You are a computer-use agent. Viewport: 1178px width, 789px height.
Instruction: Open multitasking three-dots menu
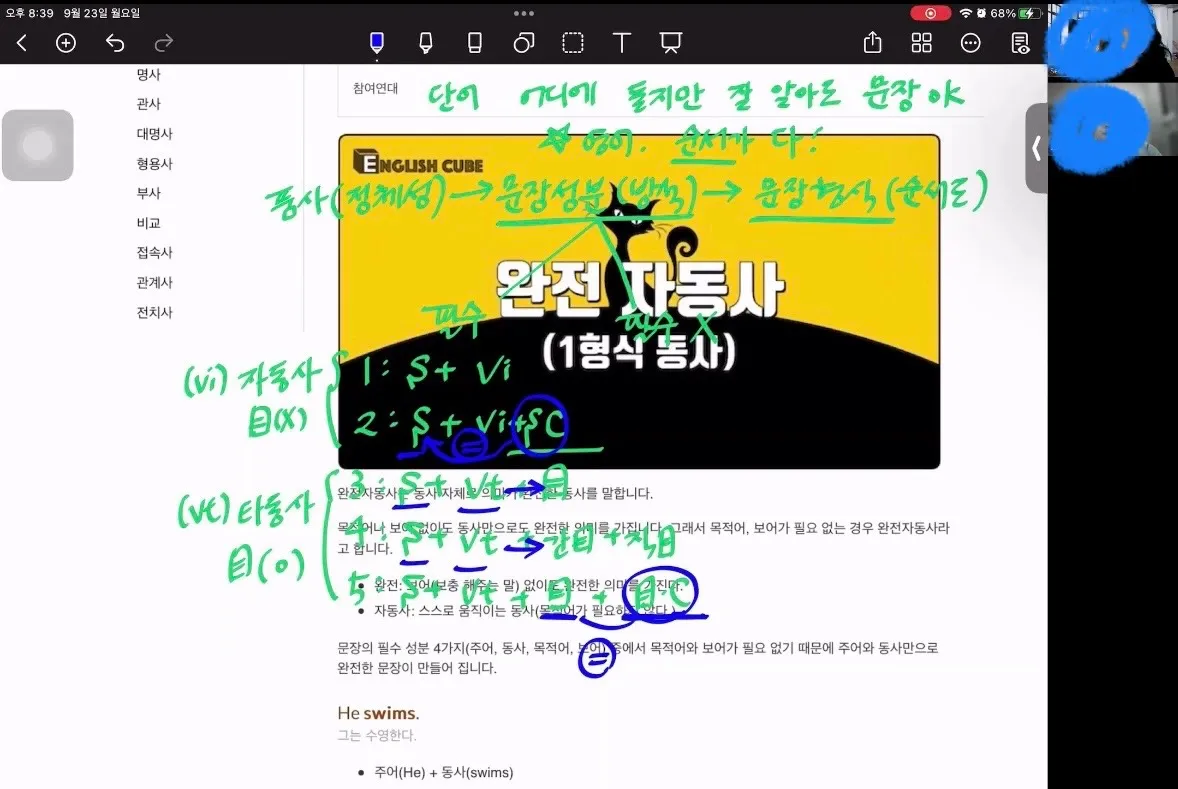coord(524,13)
